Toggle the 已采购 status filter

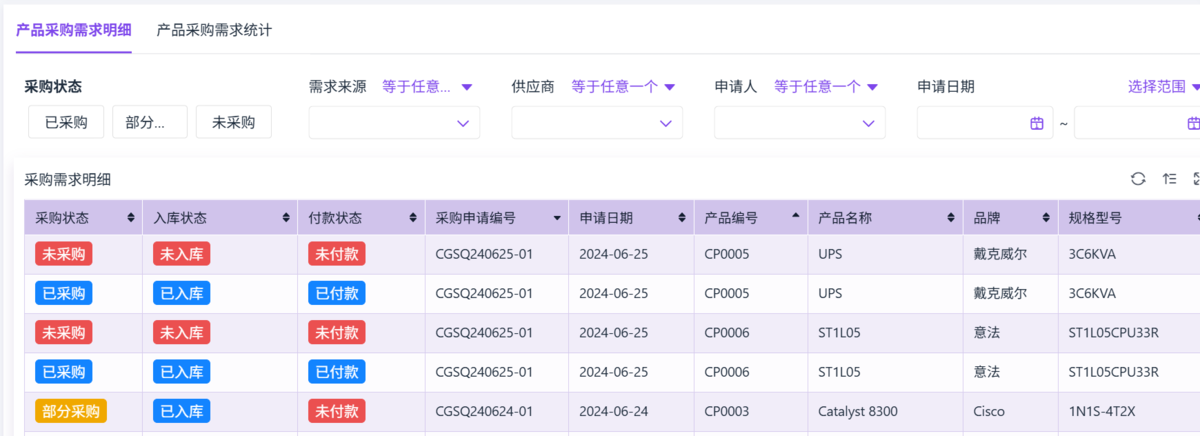pyautogui.click(x=66, y=122)
